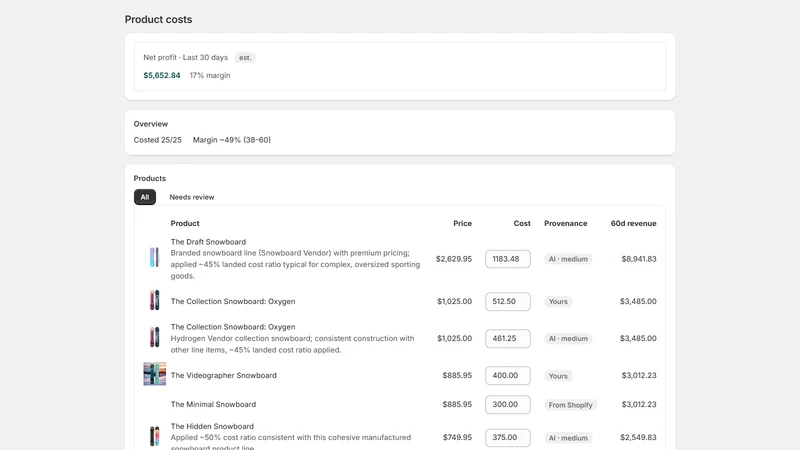The width and height of the screenshot is (800, 450).
Task: Switch to the Needs review tab
Action: [192, 197]
